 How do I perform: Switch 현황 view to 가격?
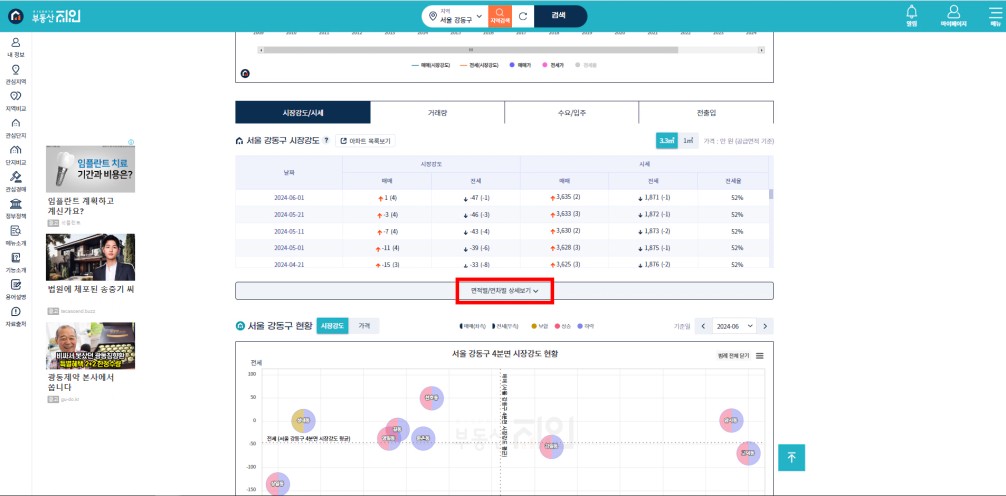coord(364,326)
